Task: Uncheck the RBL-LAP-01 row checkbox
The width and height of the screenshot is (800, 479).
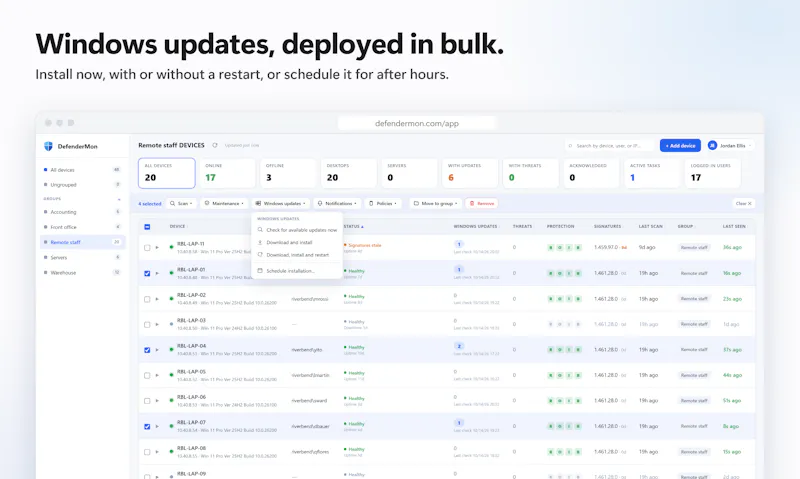Action: (x=147, y=273)
